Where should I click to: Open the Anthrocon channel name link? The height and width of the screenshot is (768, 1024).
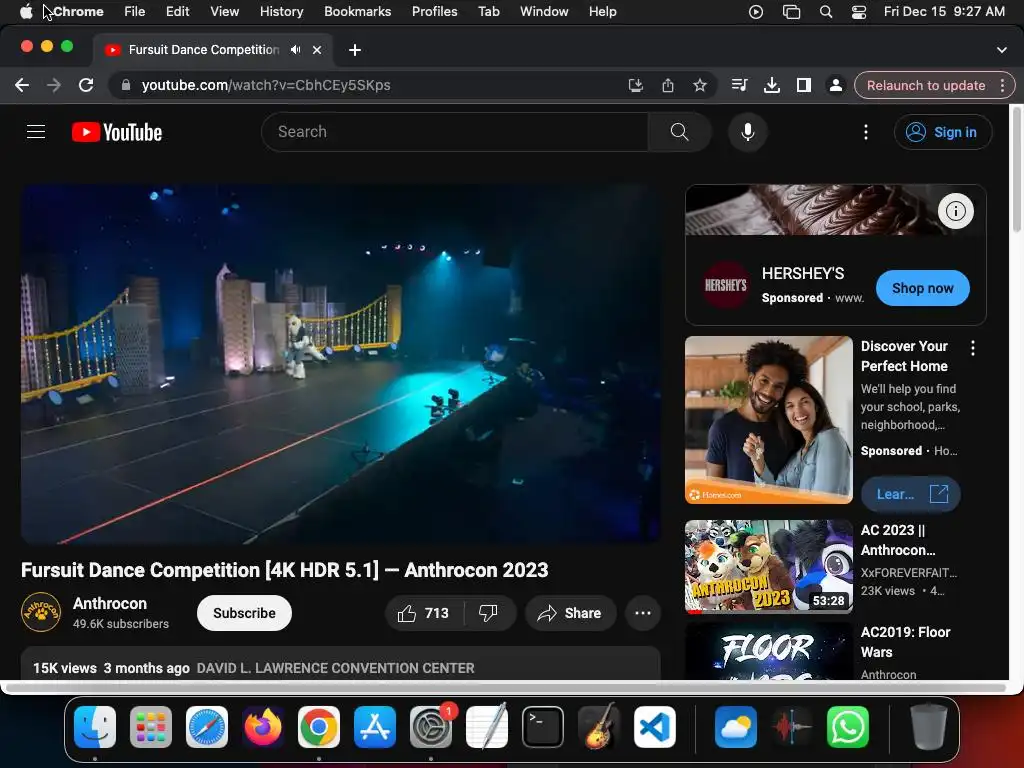[110, 603]
